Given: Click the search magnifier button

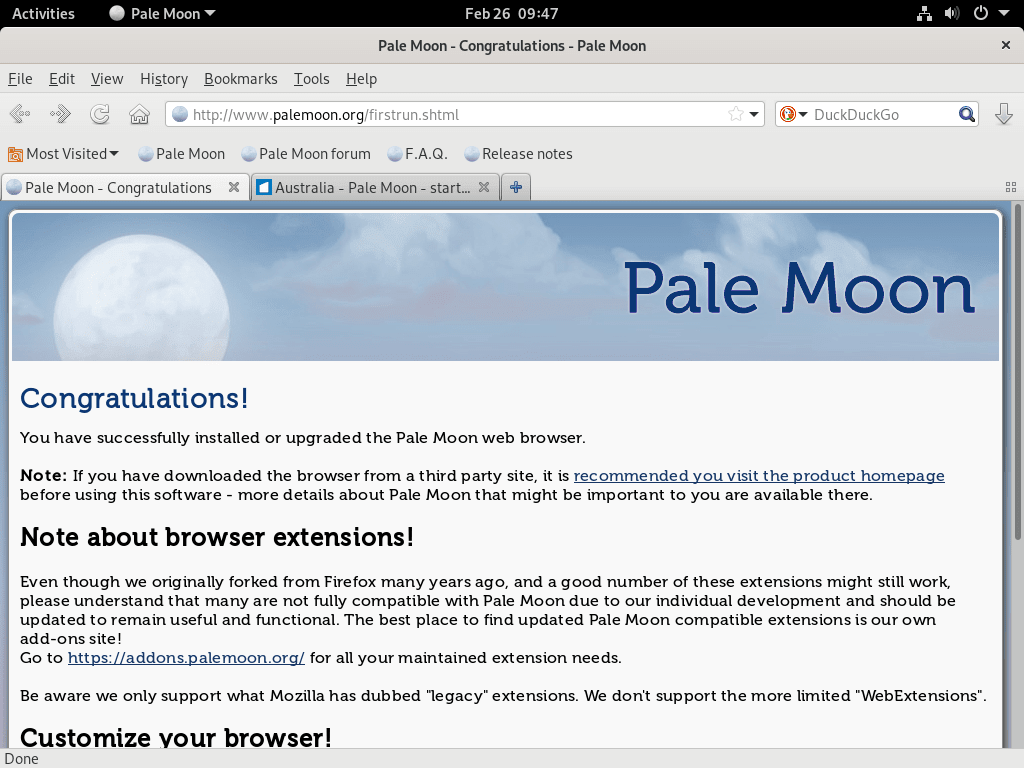Looking at the screenshot, I should (967, 114).
